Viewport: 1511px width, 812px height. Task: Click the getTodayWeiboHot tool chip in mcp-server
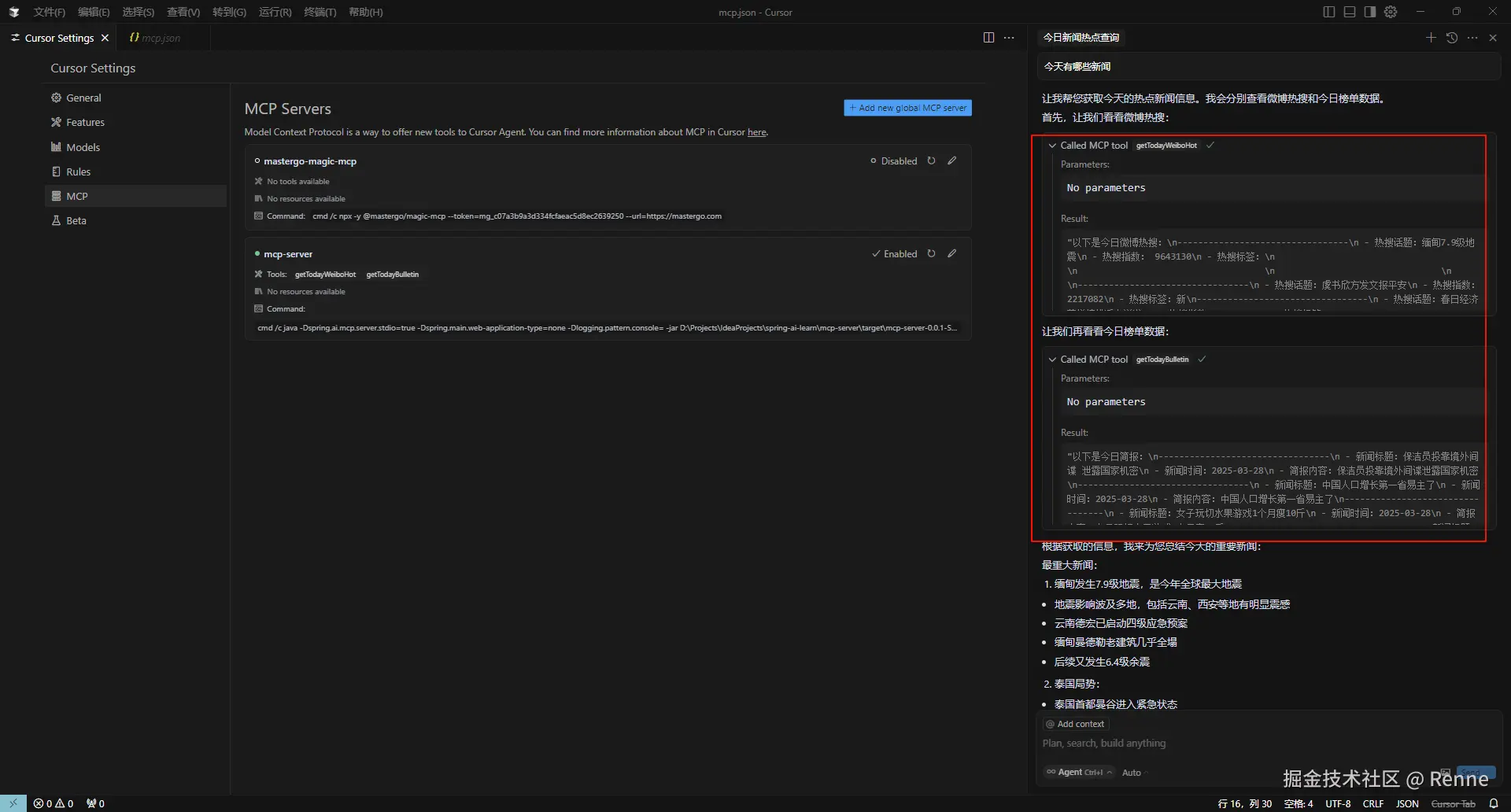(x=325, y=275)
